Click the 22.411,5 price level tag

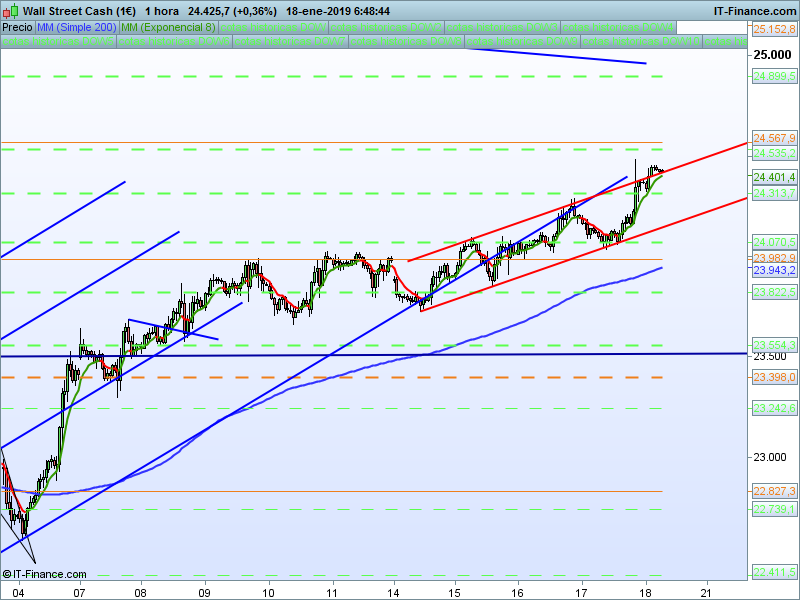tap(774, 572)
